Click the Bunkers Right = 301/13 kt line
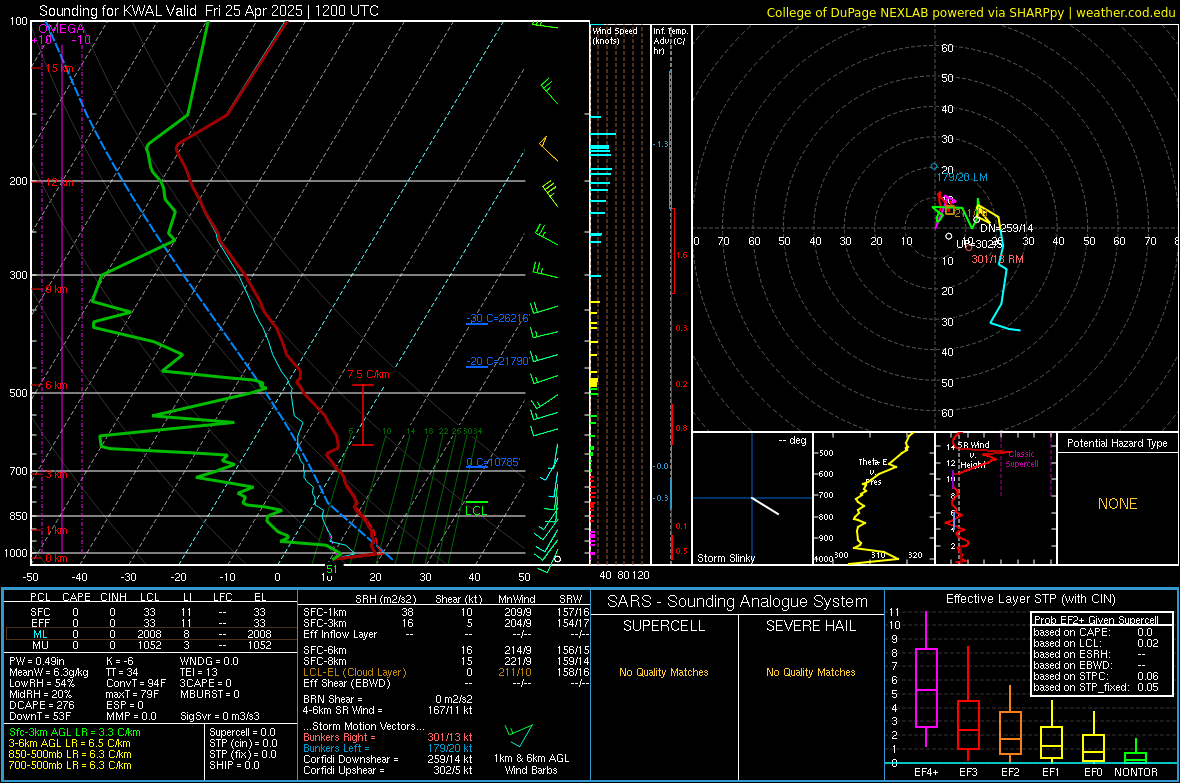 388,737
